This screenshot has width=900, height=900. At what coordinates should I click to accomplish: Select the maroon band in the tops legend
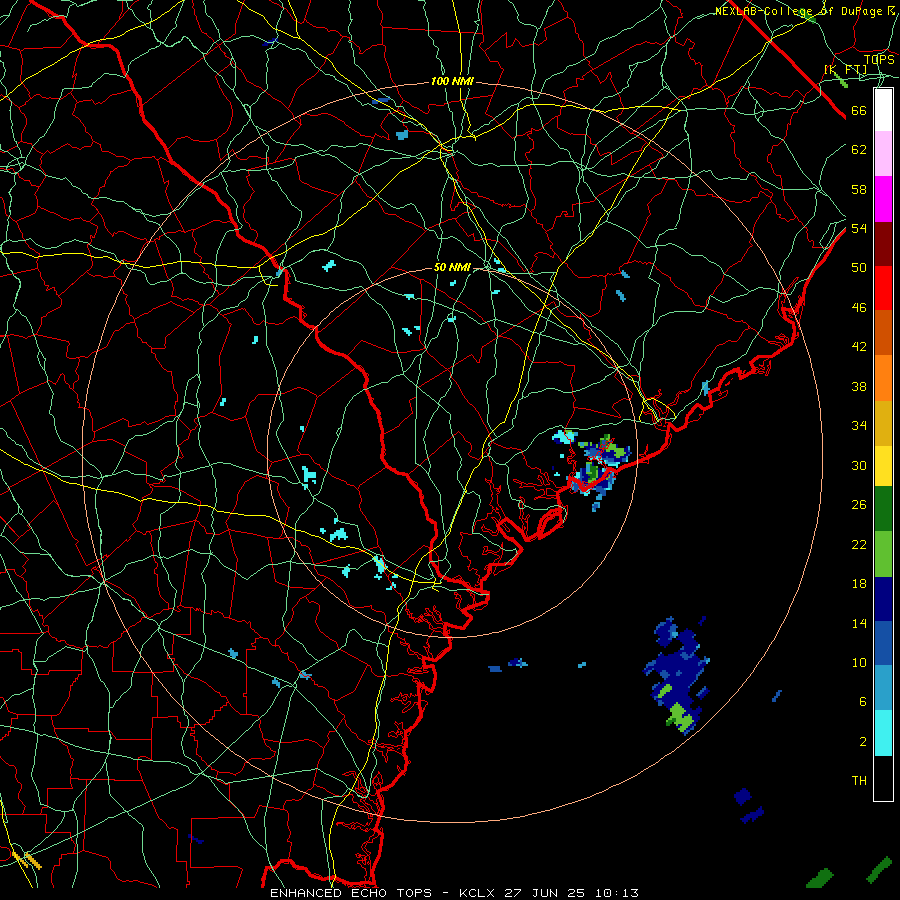tap(883, 244)
